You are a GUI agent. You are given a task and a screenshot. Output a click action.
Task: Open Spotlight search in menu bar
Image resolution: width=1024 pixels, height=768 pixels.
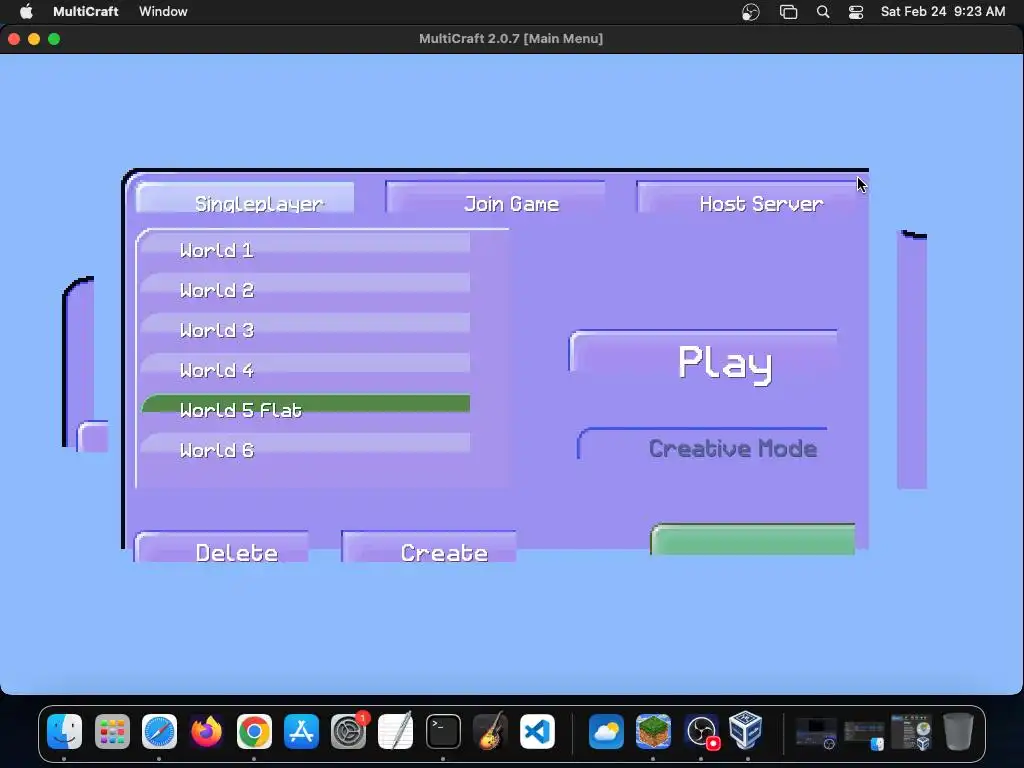coord(823,12)
